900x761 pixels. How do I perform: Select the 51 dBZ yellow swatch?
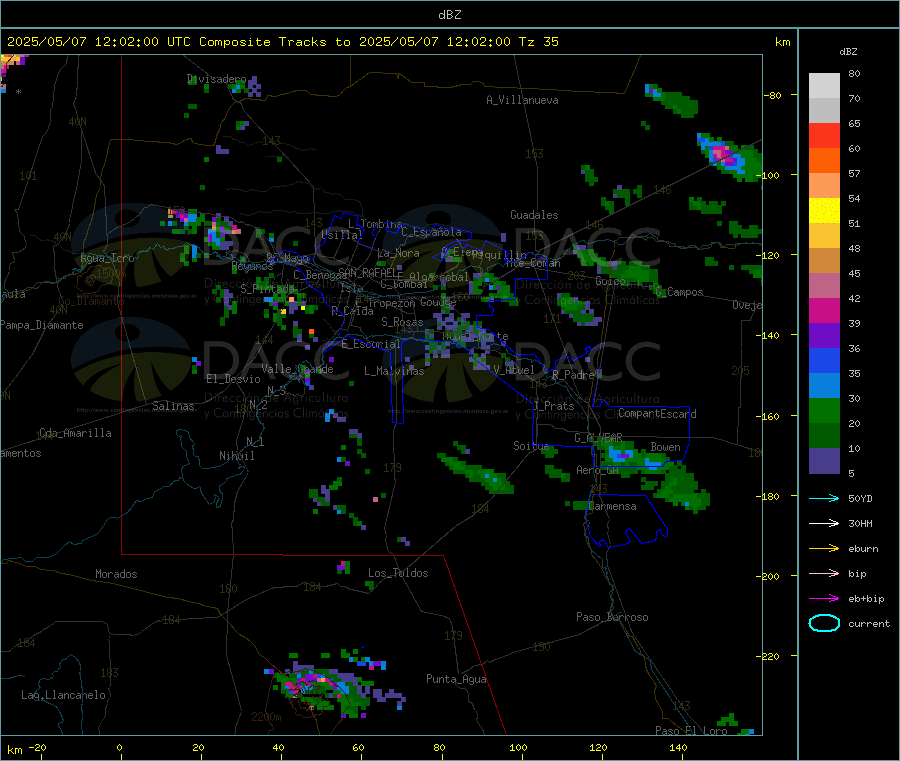point(824,211)
